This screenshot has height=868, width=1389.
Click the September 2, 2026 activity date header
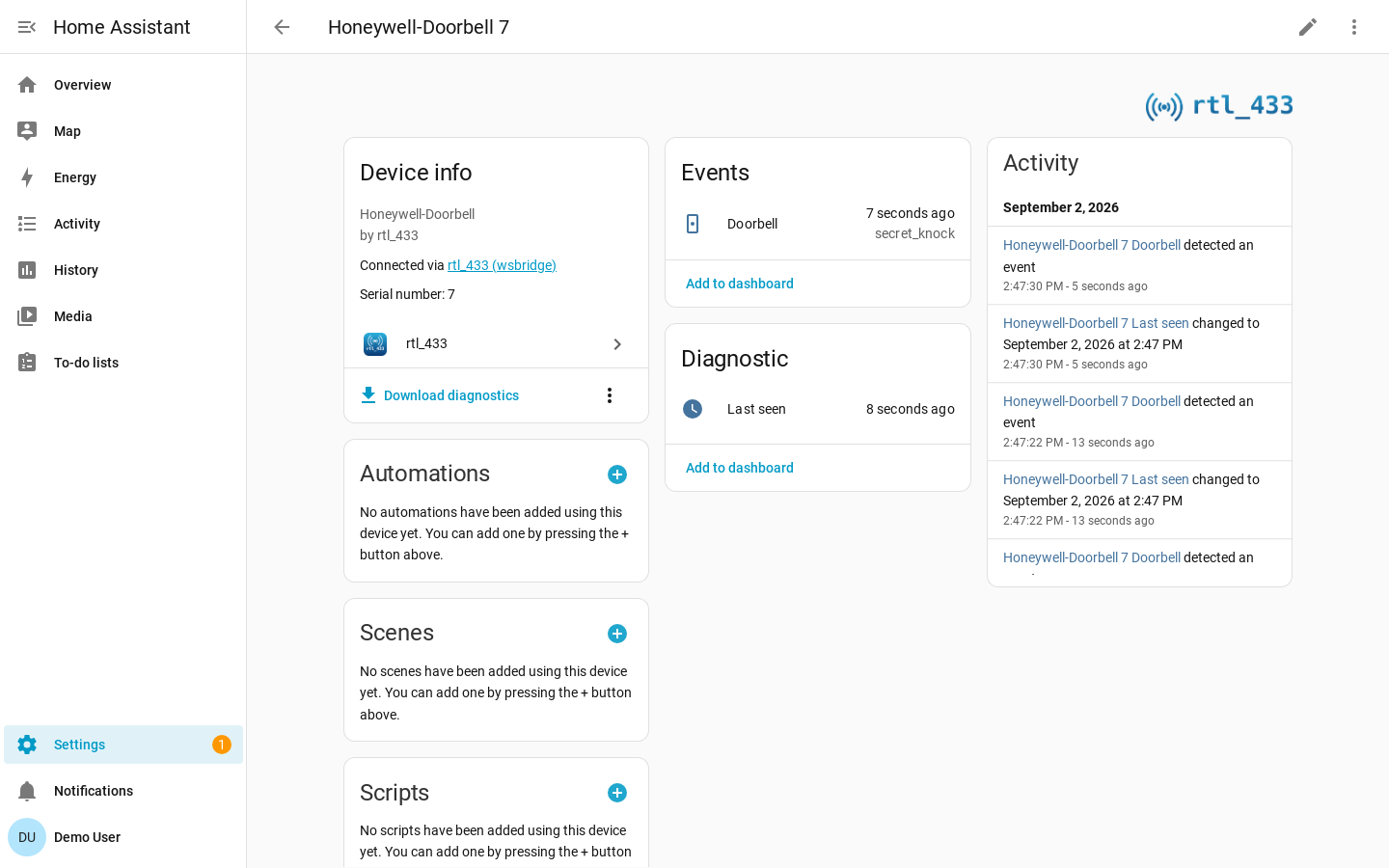[x=1061, y=207]
